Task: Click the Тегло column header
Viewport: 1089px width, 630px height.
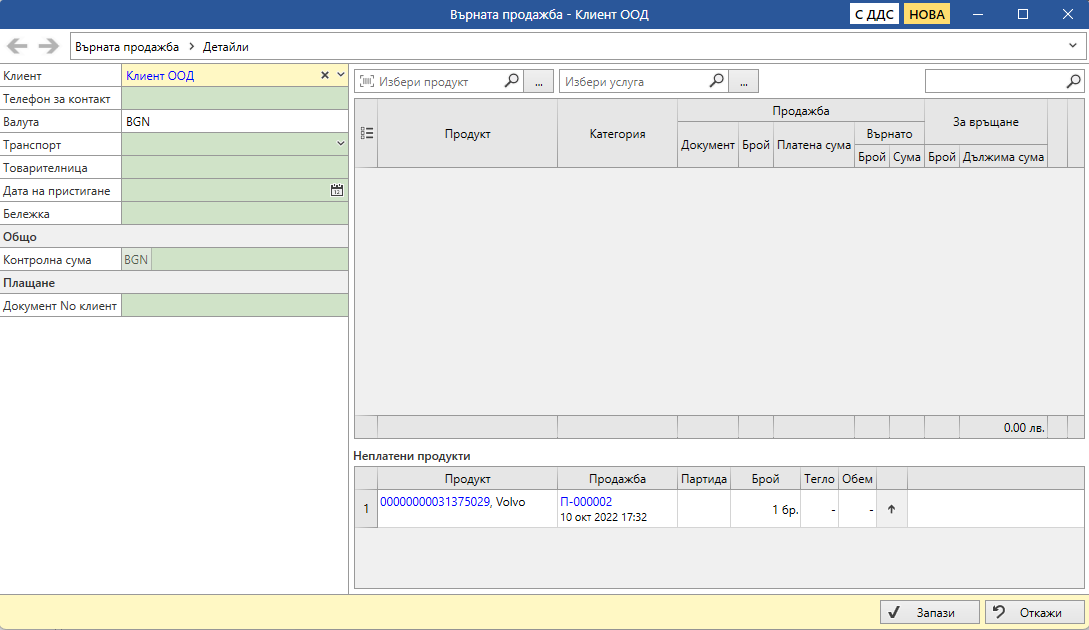Action: click(x=819, y=479)
